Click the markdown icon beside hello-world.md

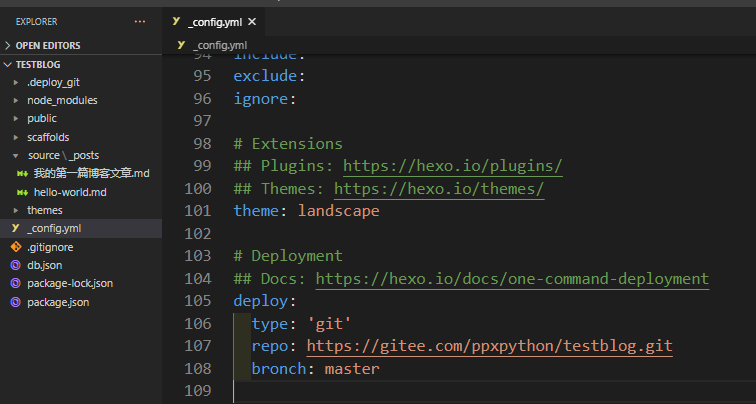click(22, 192)
